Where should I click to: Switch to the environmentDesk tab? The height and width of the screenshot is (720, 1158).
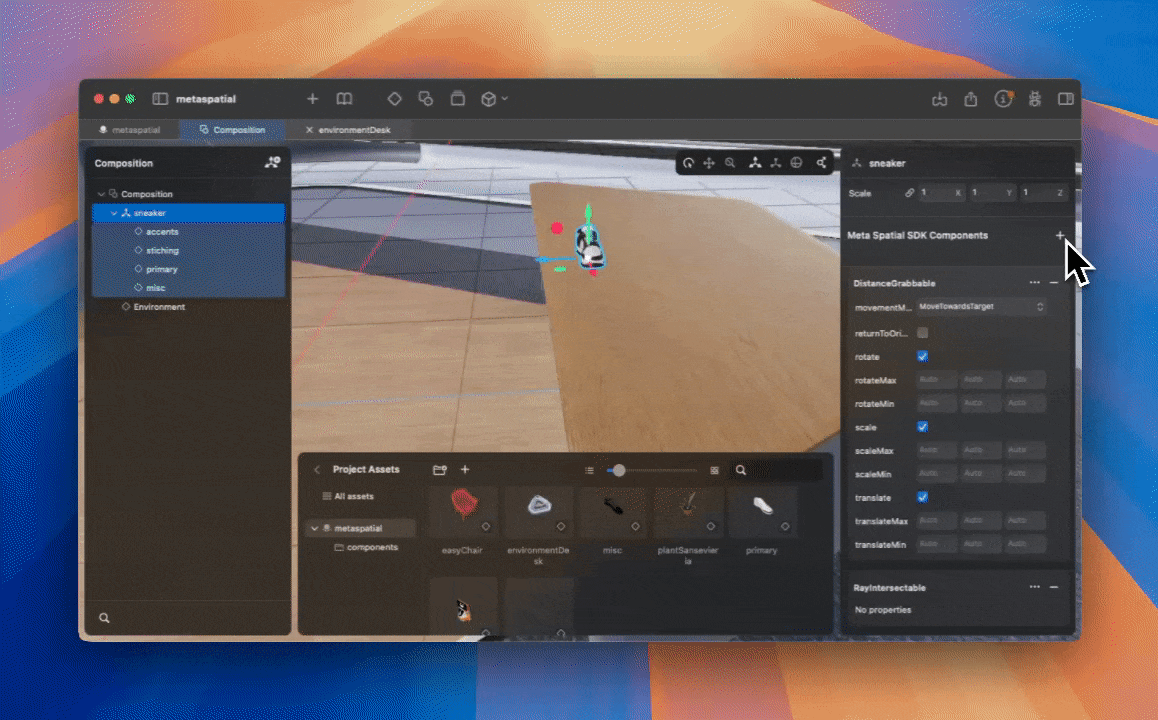[x=352, y=129]
